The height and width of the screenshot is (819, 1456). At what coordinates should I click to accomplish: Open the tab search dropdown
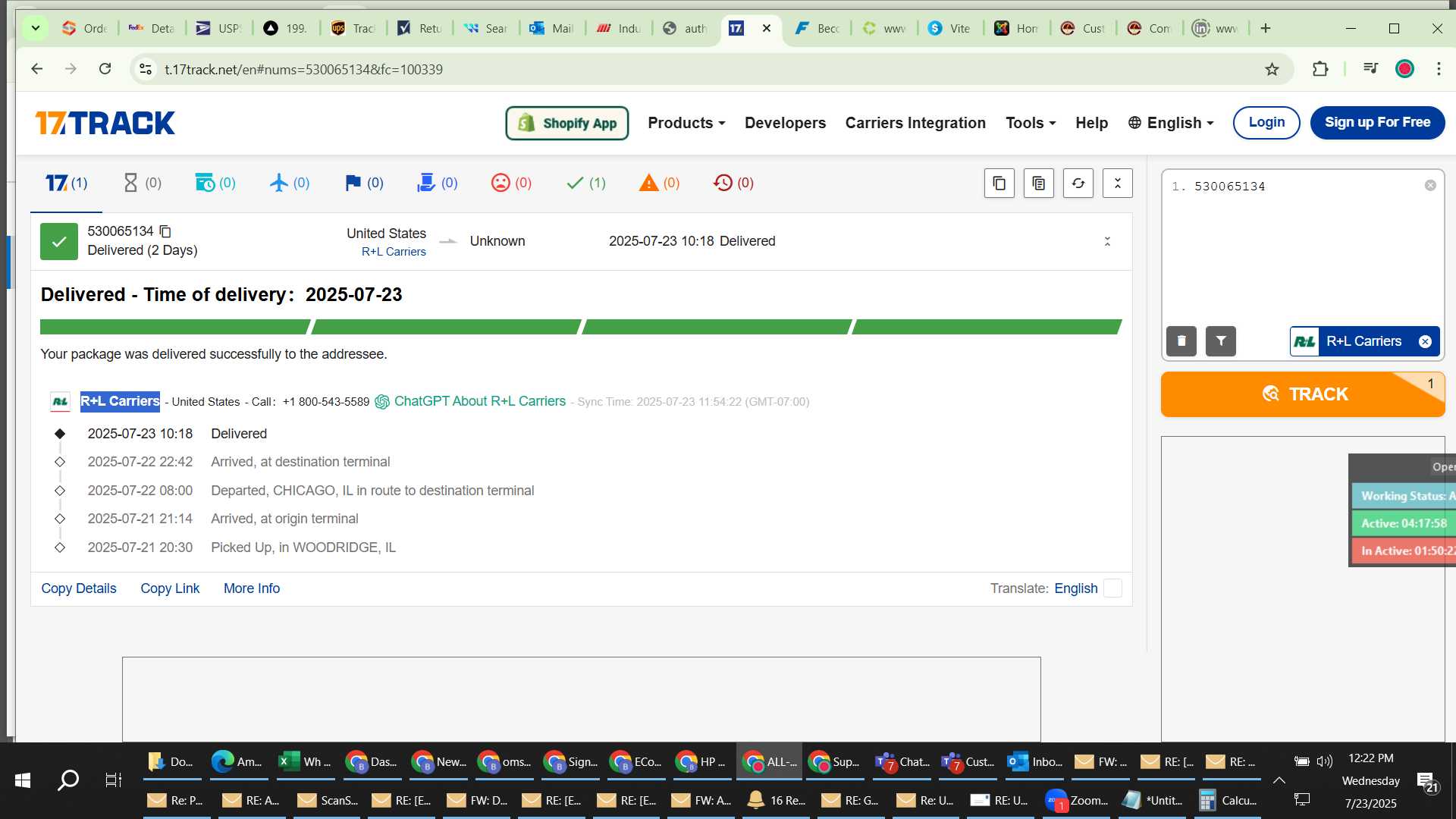35,29
